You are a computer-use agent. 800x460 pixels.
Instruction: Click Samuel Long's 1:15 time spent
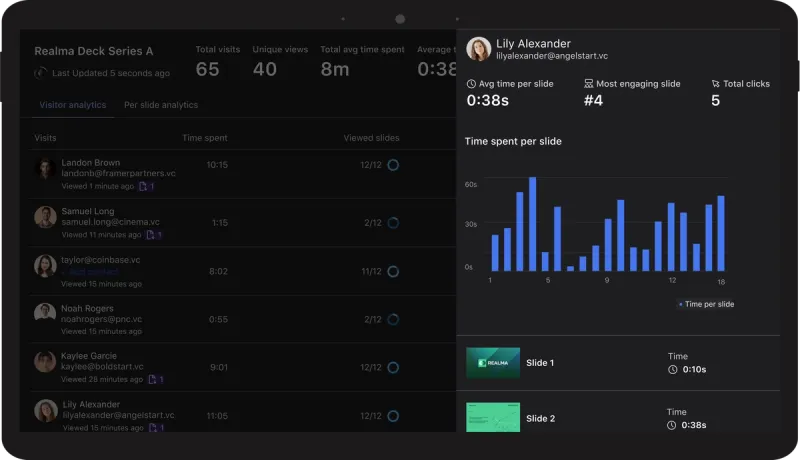point(220,223)
